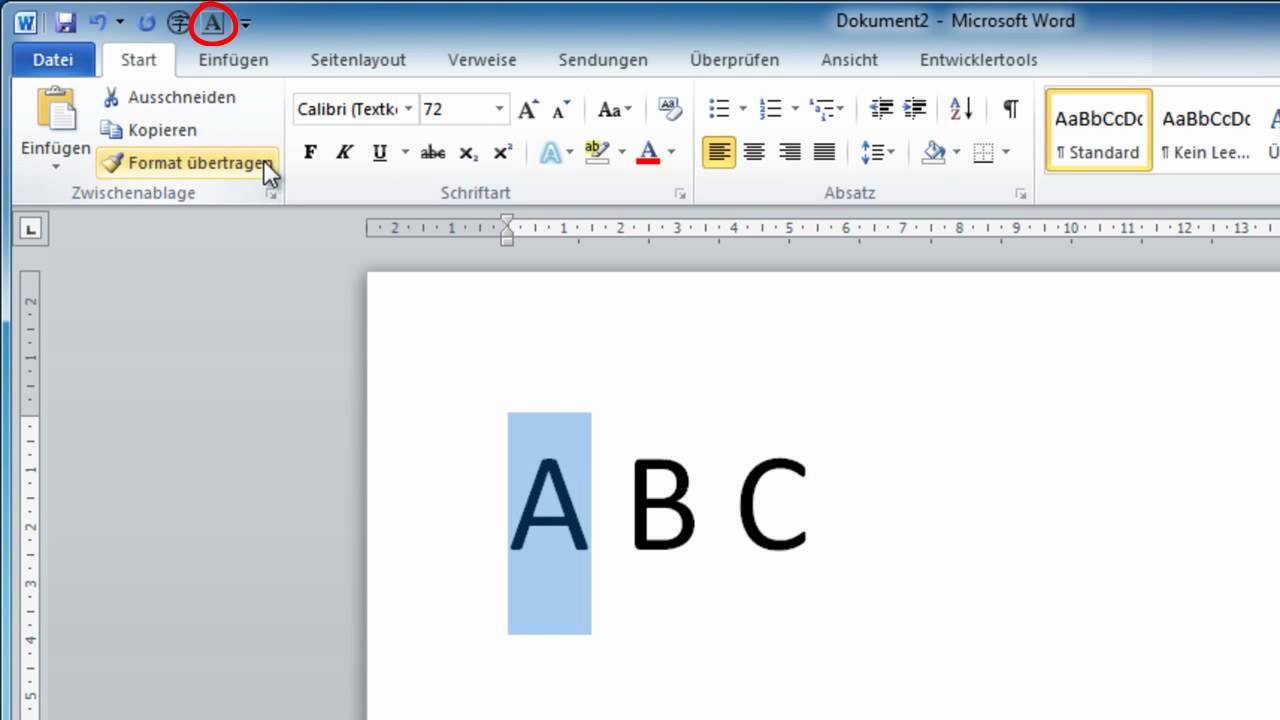This screenshot has height=720, width=1280.
Task: Click the tab selector L button by the ruler
Action: tap(31, 230)
